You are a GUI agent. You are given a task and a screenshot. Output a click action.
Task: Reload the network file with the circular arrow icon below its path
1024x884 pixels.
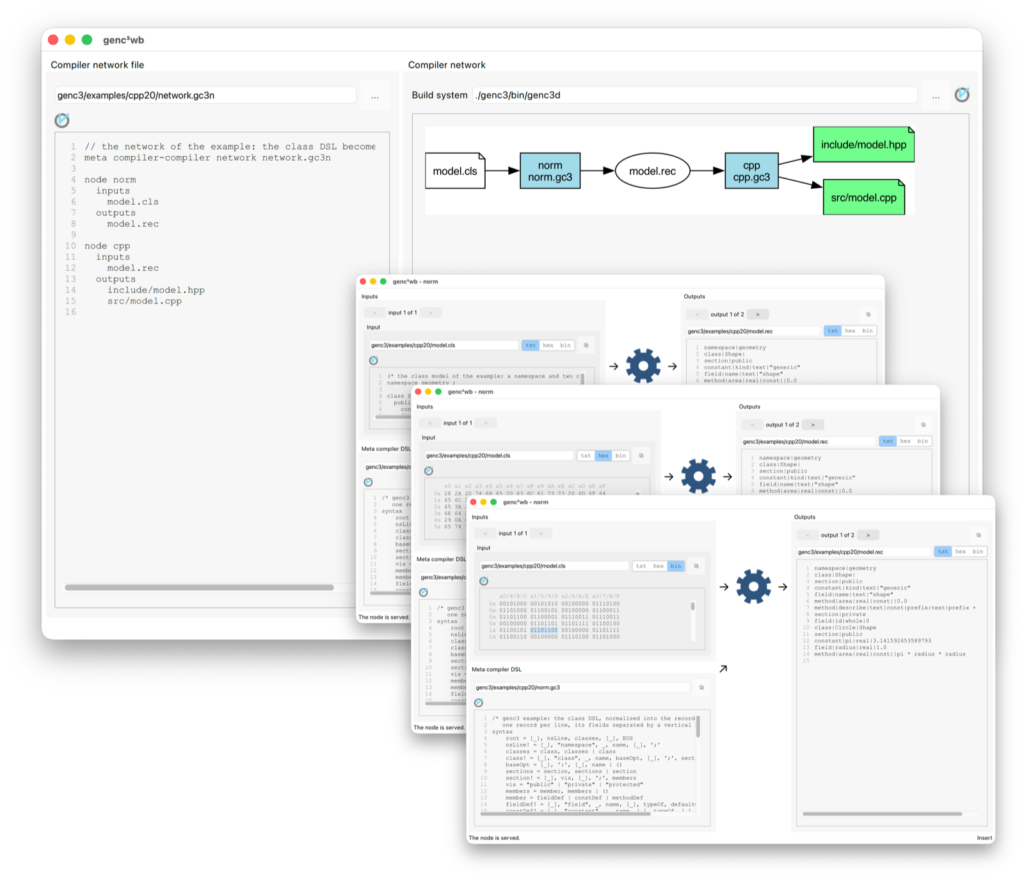point(62,120)
